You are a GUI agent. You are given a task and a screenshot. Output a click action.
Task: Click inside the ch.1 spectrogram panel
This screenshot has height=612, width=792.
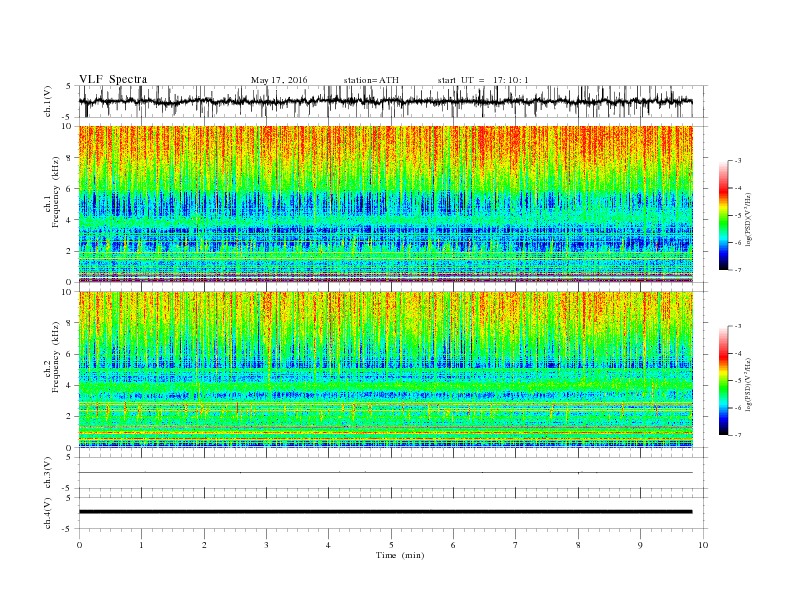click(385, 204)
